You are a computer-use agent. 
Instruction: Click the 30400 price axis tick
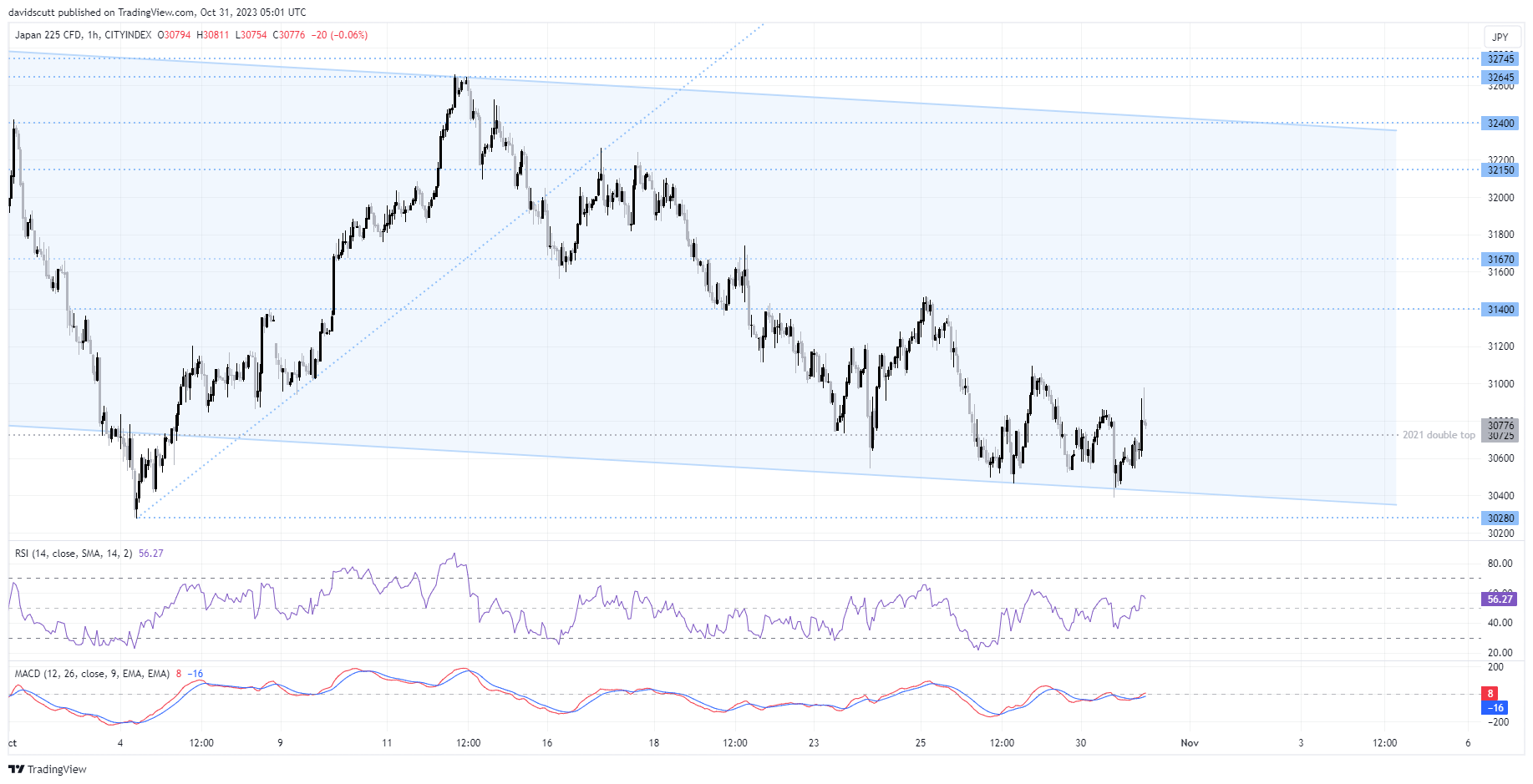[1500, 496]
